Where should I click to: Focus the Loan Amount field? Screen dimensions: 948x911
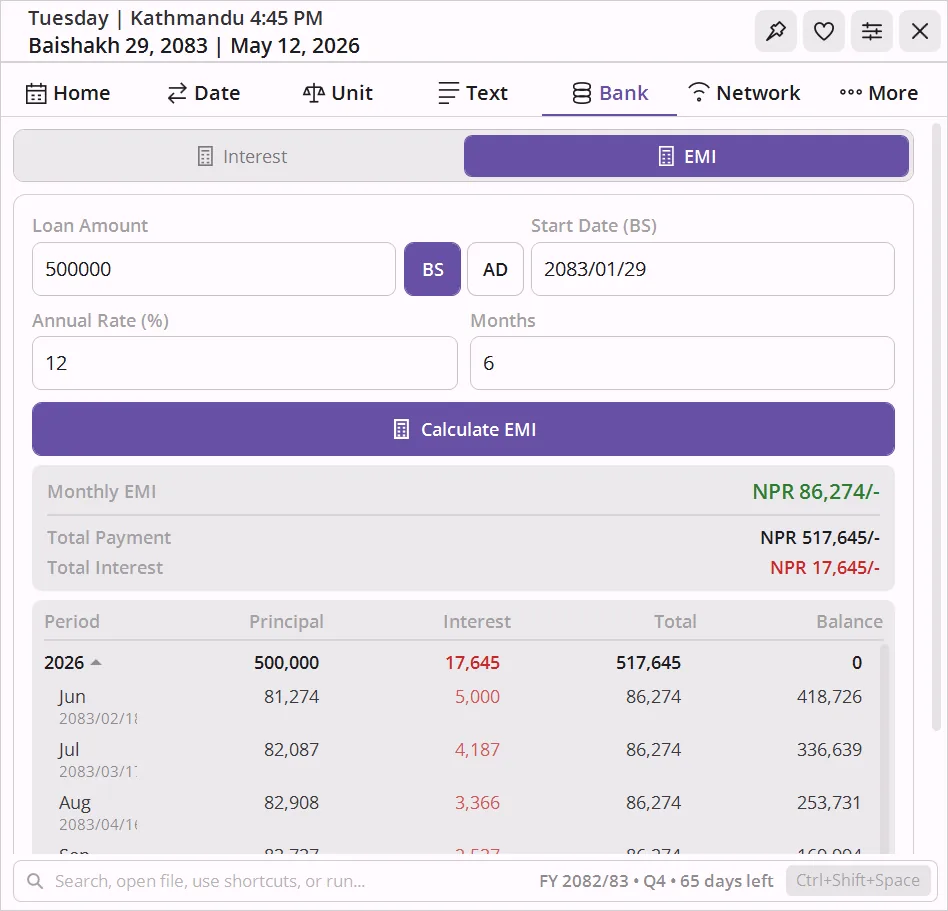click(214, 269)
